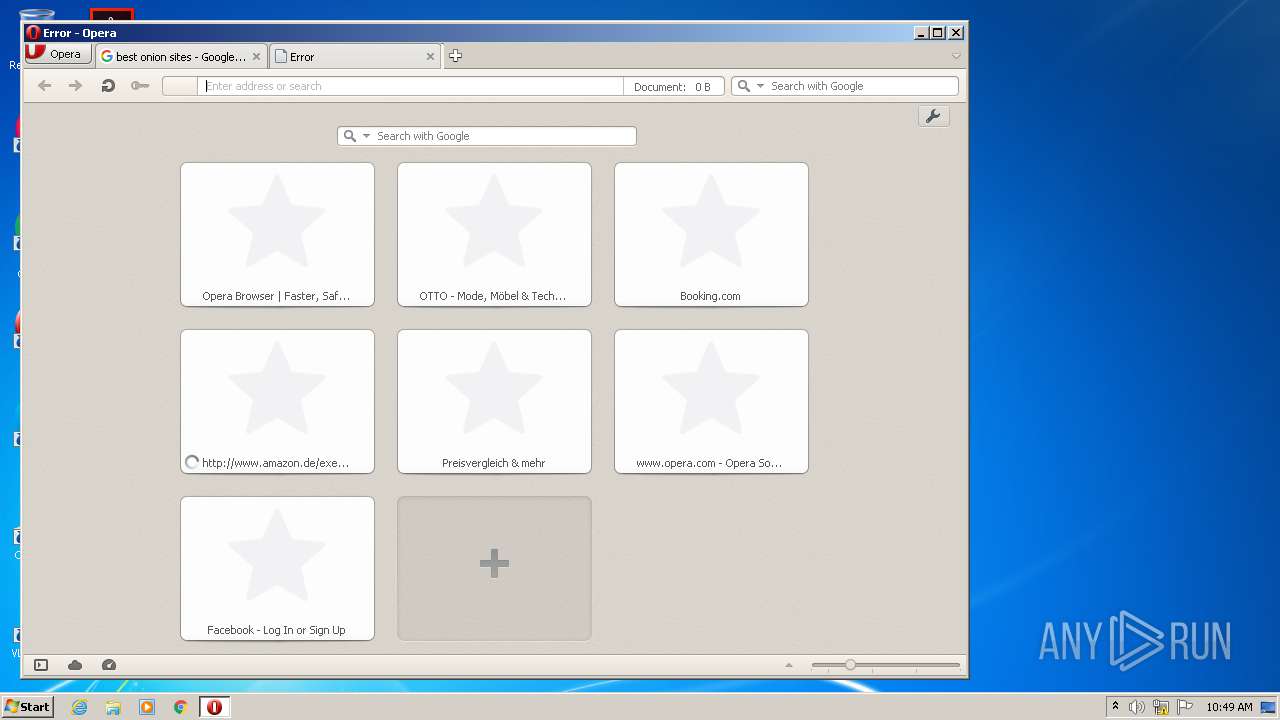The width and height of the screenshot is (1280, 720).
Task: Open the Action Center flag icon
Action: click(1186, 707)
